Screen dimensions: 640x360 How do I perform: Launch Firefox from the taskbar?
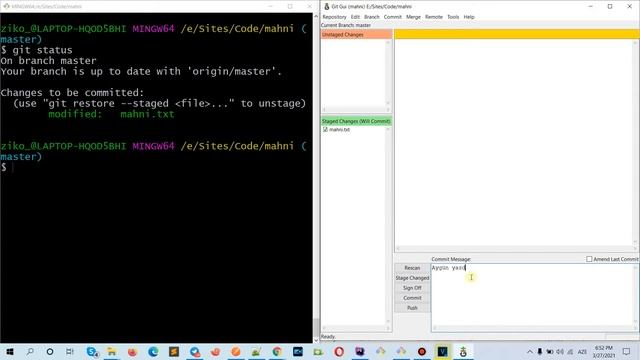[132, 351]
